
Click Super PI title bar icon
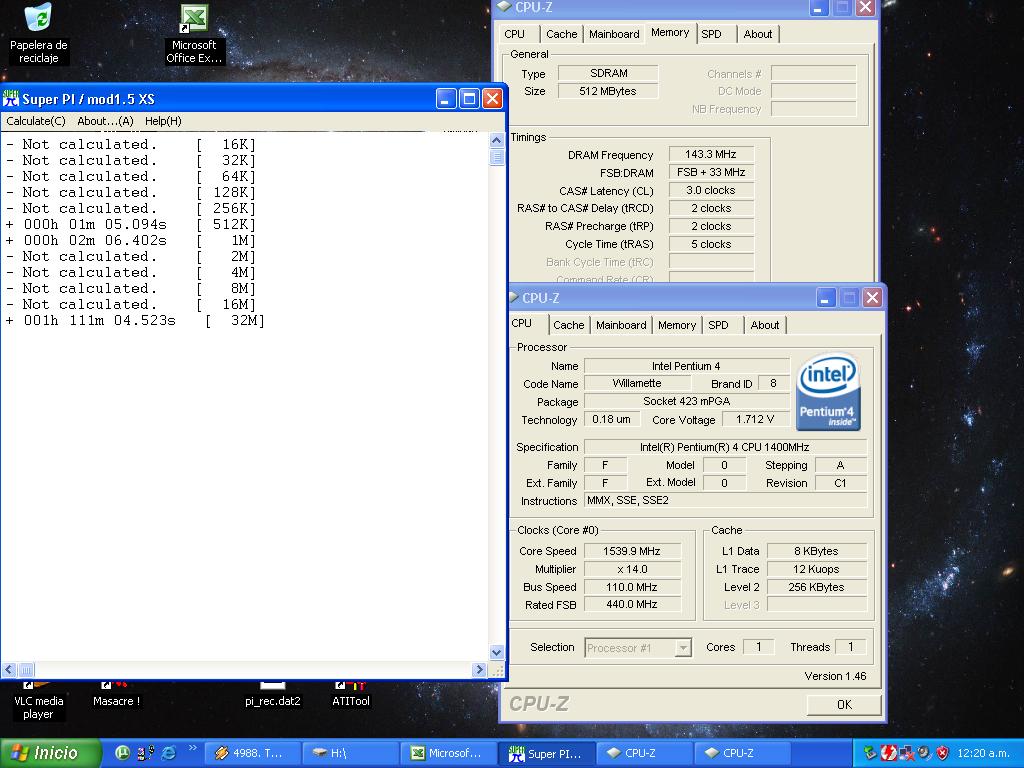(x=11, y=99)
